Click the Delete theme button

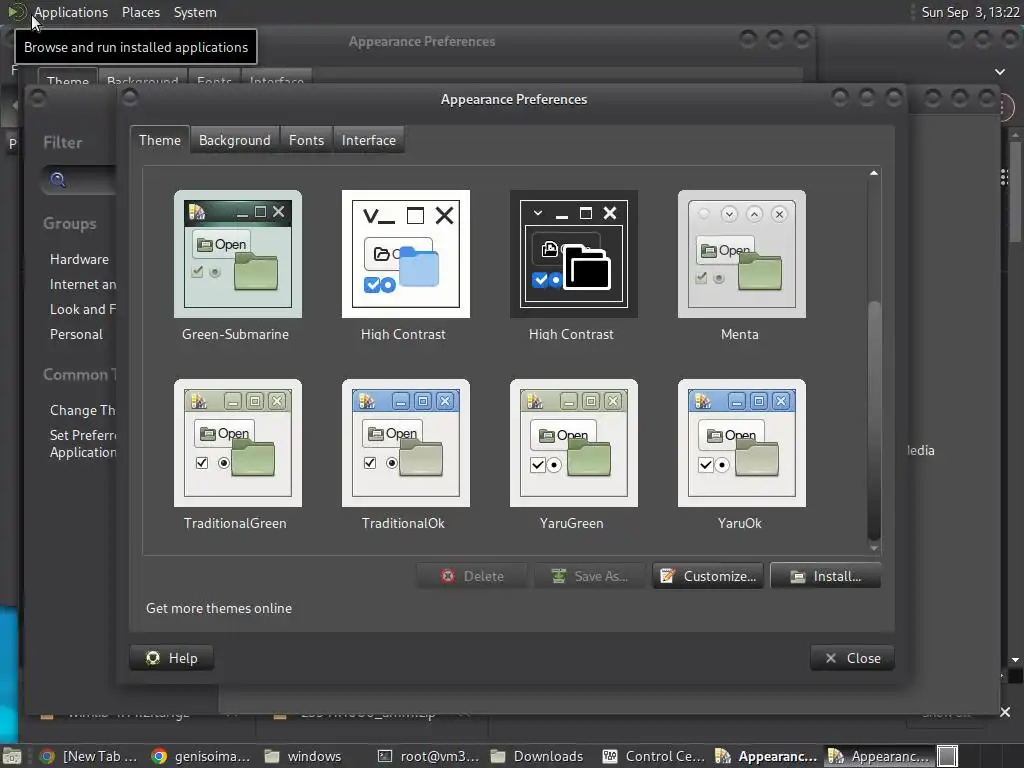(472, 576)
